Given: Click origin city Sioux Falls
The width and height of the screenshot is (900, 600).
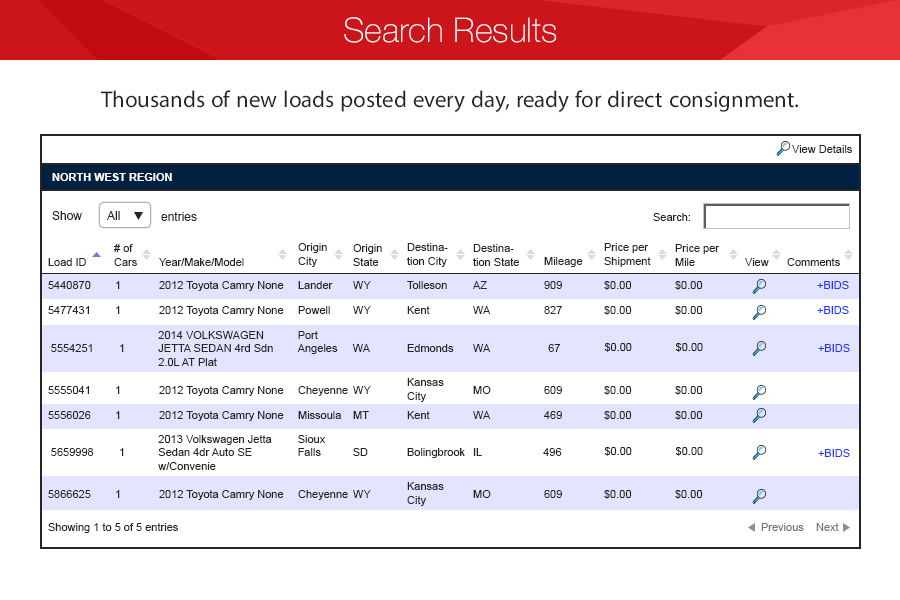Looking at the screenshot, I should point(311,446).
